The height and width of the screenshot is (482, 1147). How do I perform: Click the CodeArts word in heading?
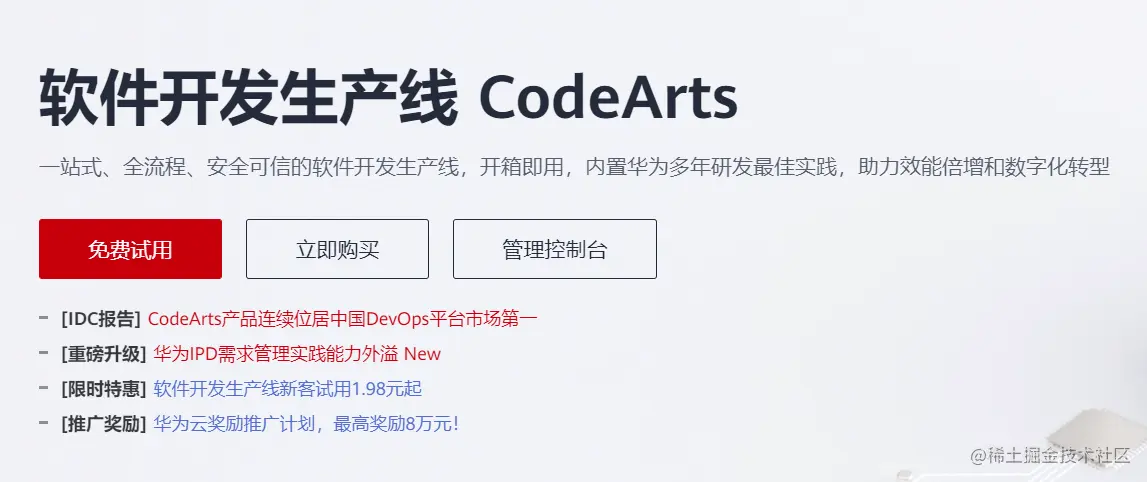pyautogui.click(x=607, y=99)
